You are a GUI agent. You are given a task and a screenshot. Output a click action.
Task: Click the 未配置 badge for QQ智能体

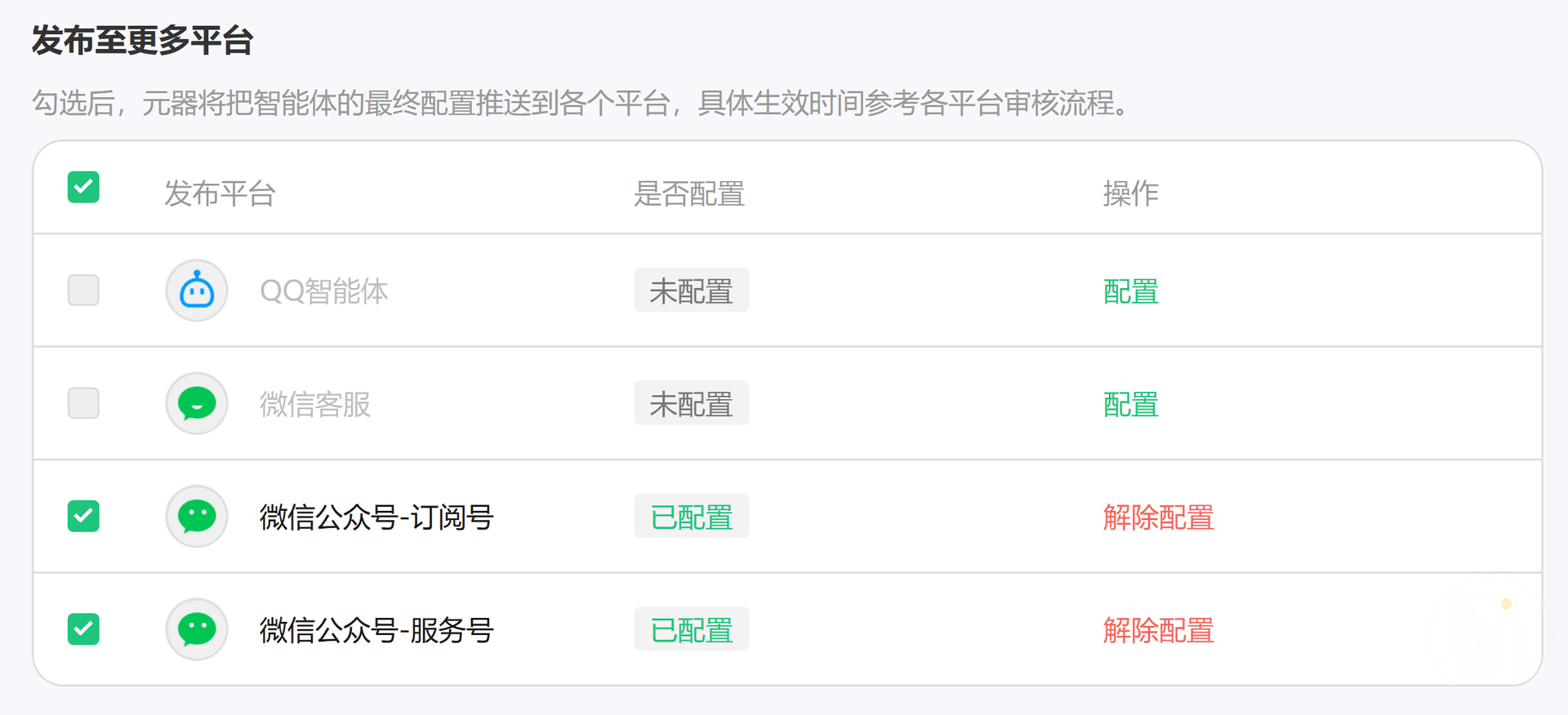pos(691,291)
